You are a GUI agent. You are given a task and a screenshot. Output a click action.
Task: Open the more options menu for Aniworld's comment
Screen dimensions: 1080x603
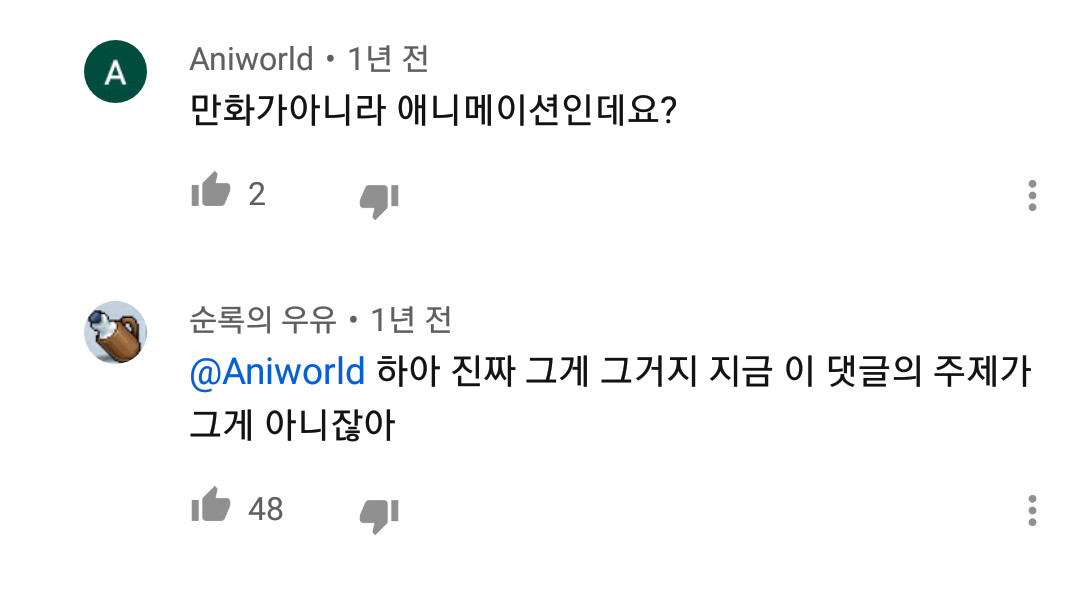(x=1032, y=196)
